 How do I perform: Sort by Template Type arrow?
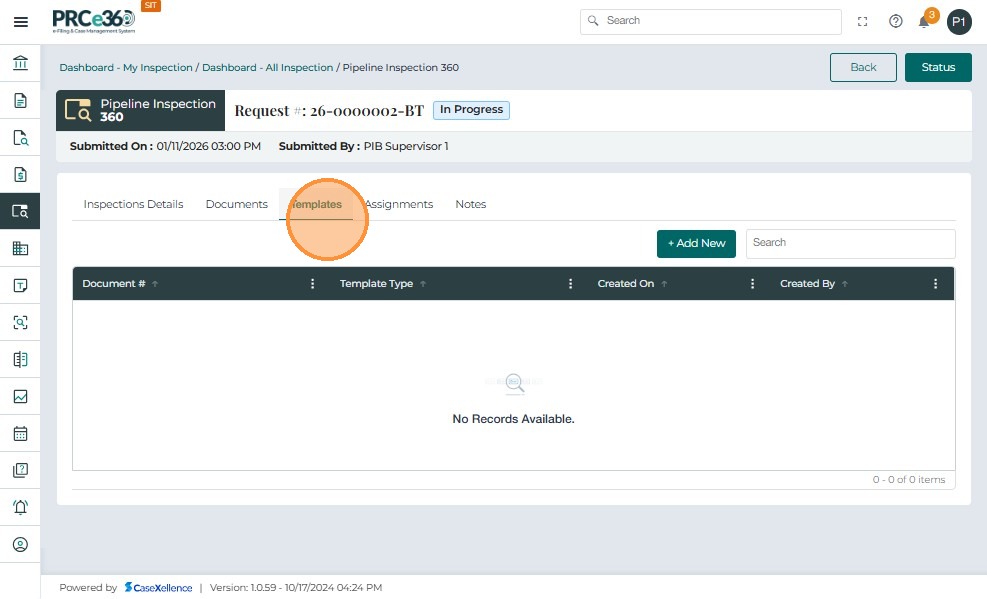pos(423,284)
